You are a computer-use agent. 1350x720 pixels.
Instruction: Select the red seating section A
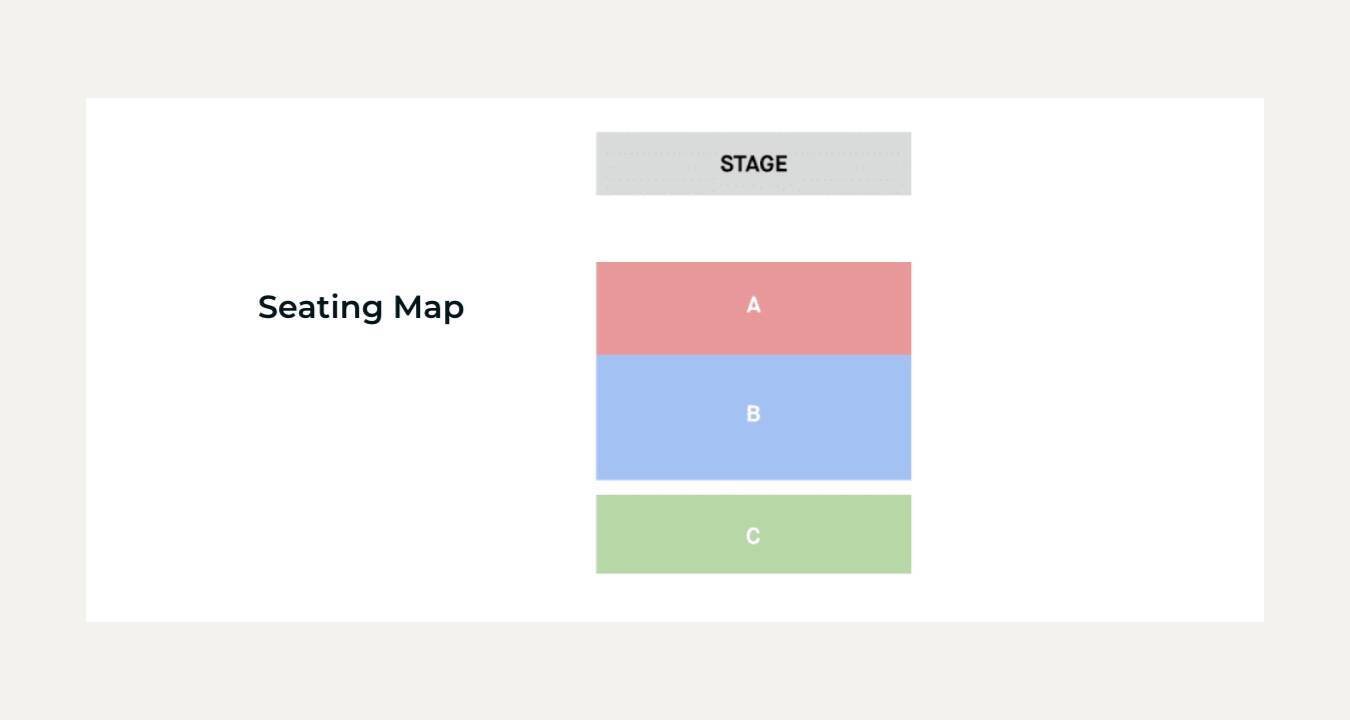pos(753,308)
